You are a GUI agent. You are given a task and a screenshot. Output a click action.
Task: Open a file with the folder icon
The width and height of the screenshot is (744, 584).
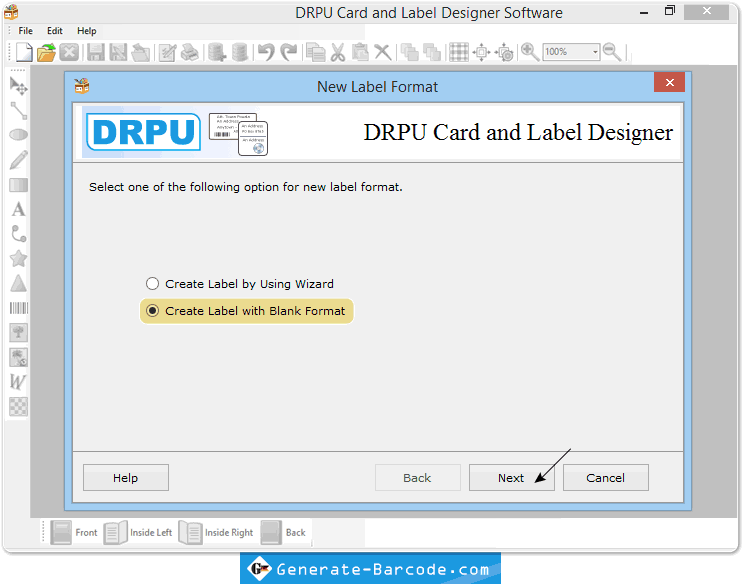[46, 52]
